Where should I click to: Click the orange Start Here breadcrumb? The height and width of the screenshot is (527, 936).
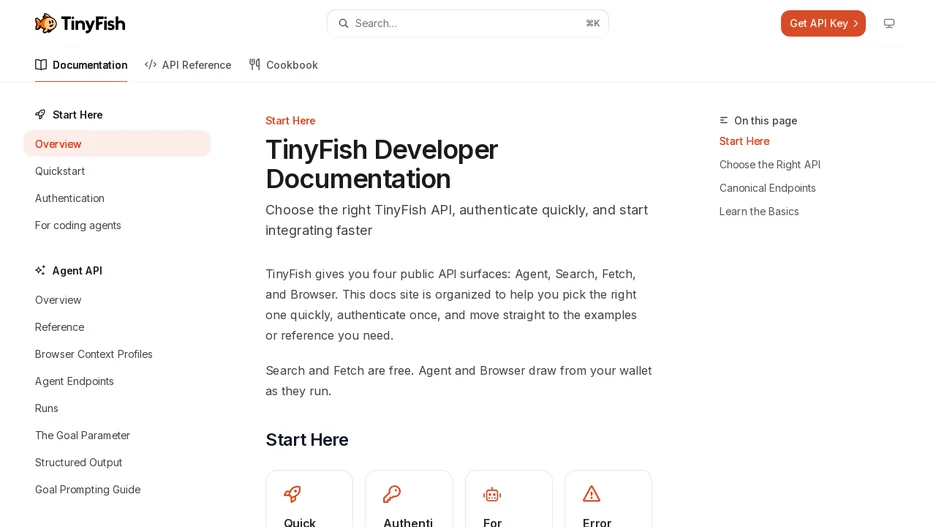(290, 120)
